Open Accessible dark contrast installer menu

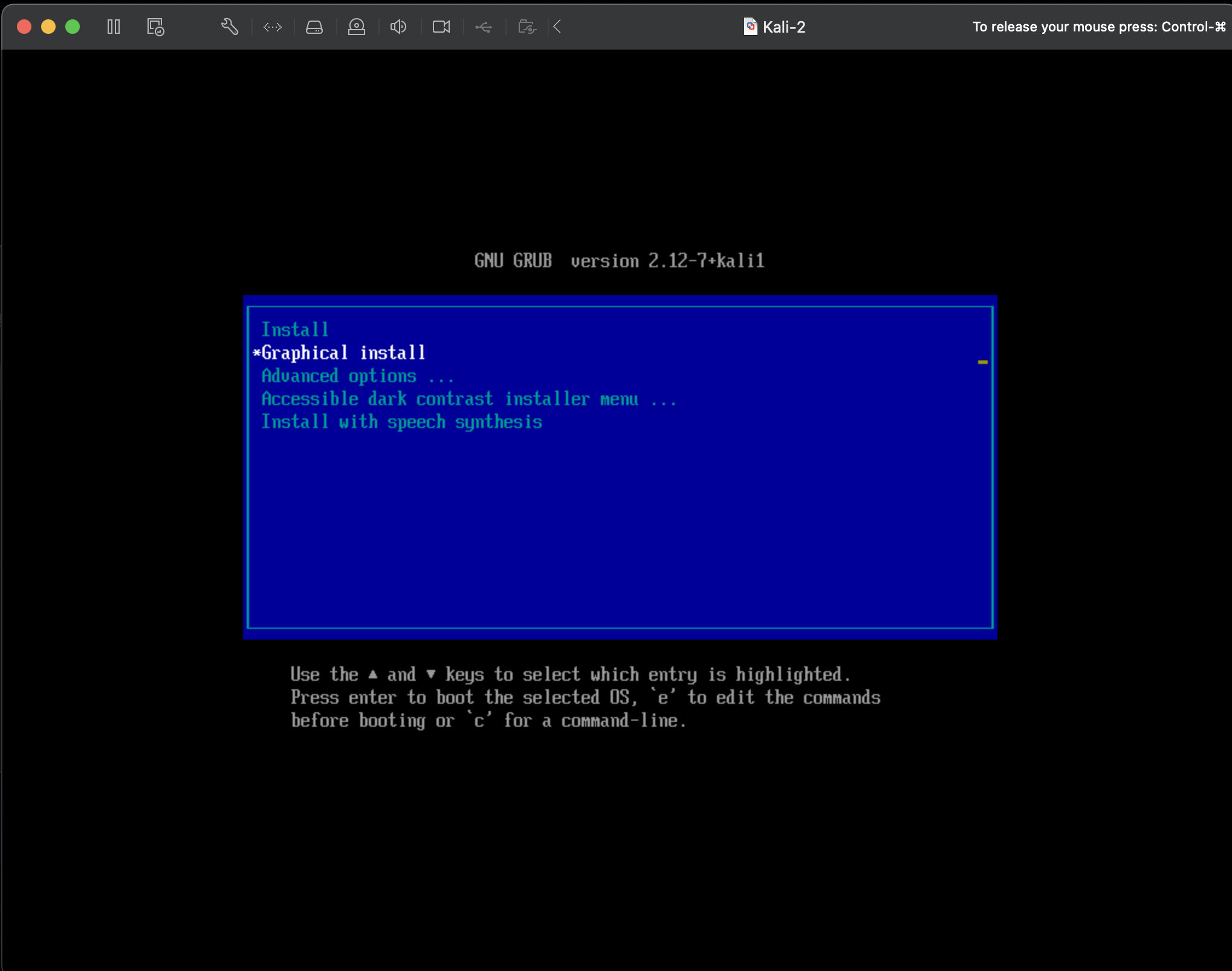[x=468, y=398]
